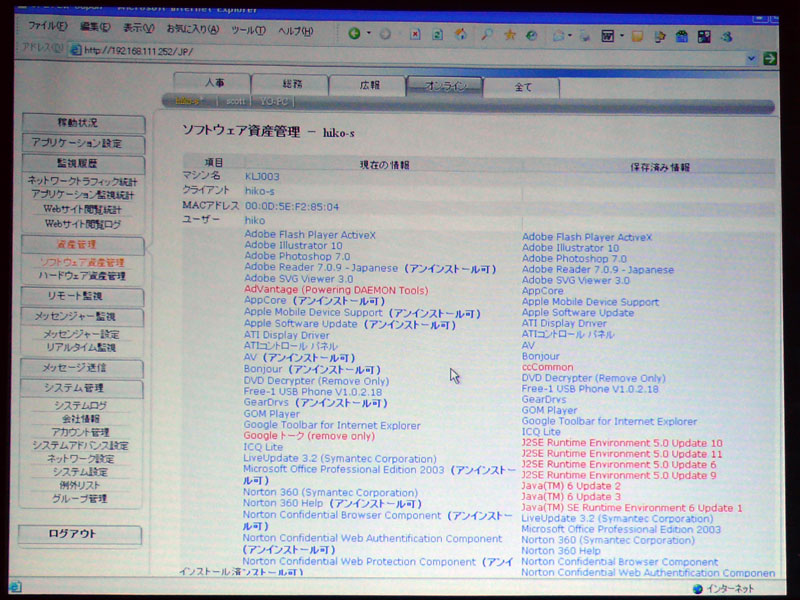
Task: Go to the Home page via the house icon
Action: [x=461, y=35]
